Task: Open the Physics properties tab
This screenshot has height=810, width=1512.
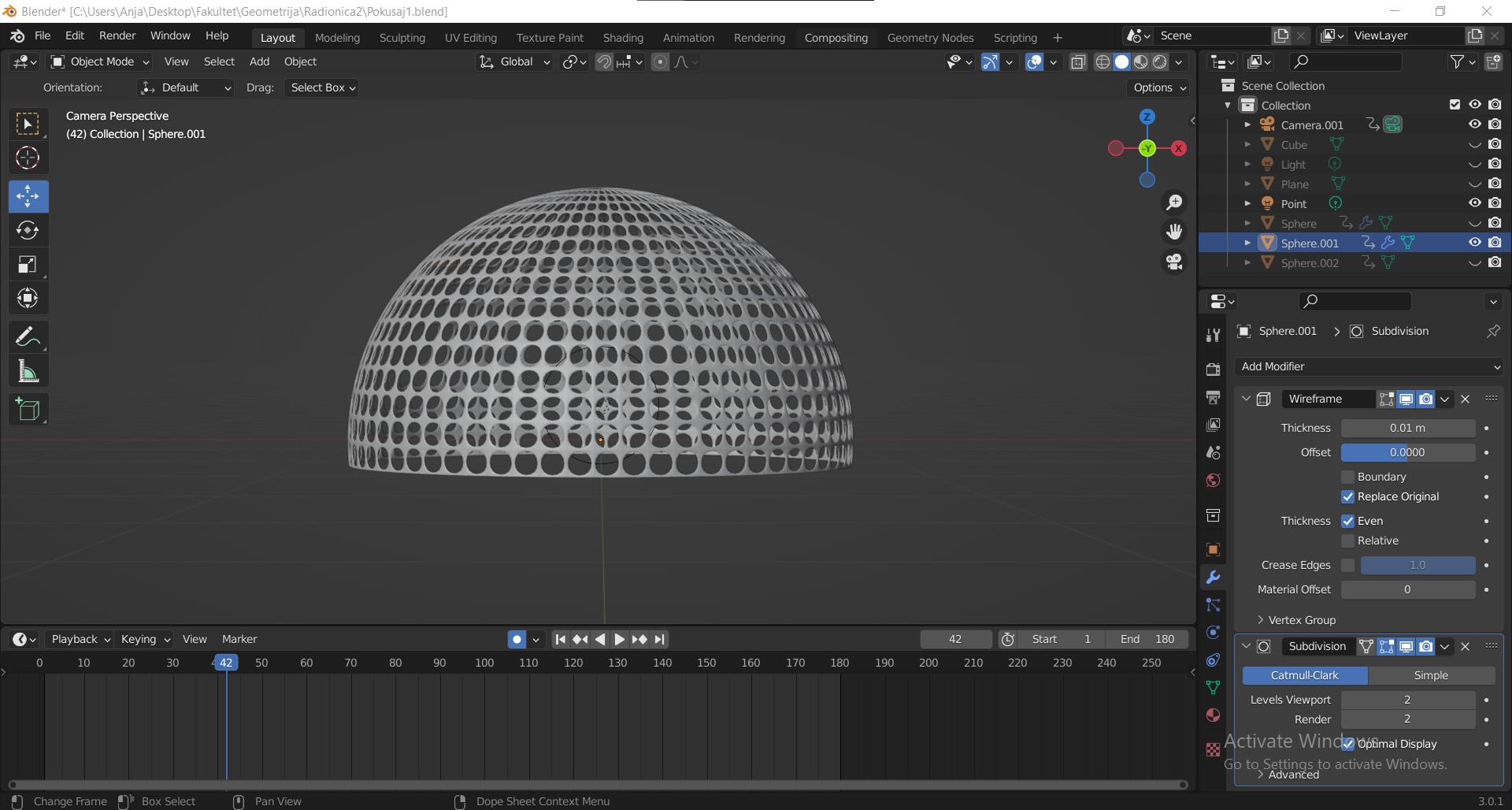Action: 1213,632
